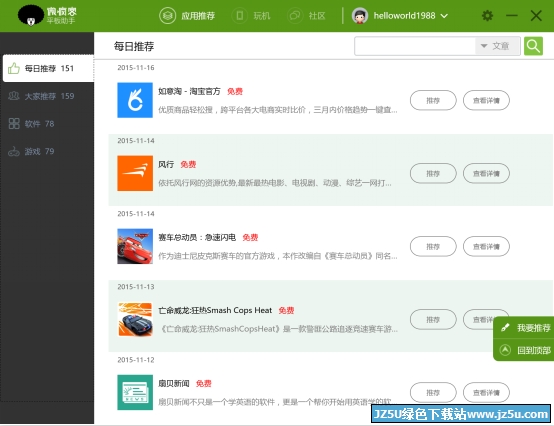
Task: Click the 如意淘 app icon
Action: pyautogui.click(x=135, y=100)
